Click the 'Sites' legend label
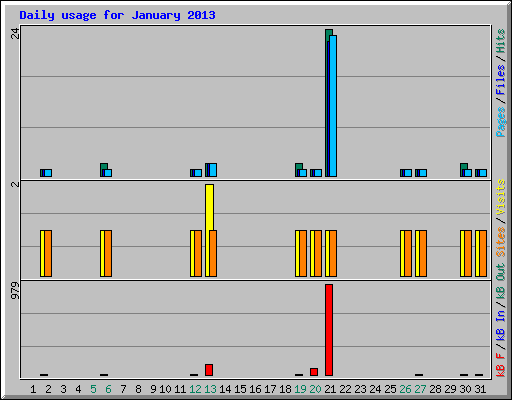The height and width of the screenshot is (400, 512). [501, 242]
